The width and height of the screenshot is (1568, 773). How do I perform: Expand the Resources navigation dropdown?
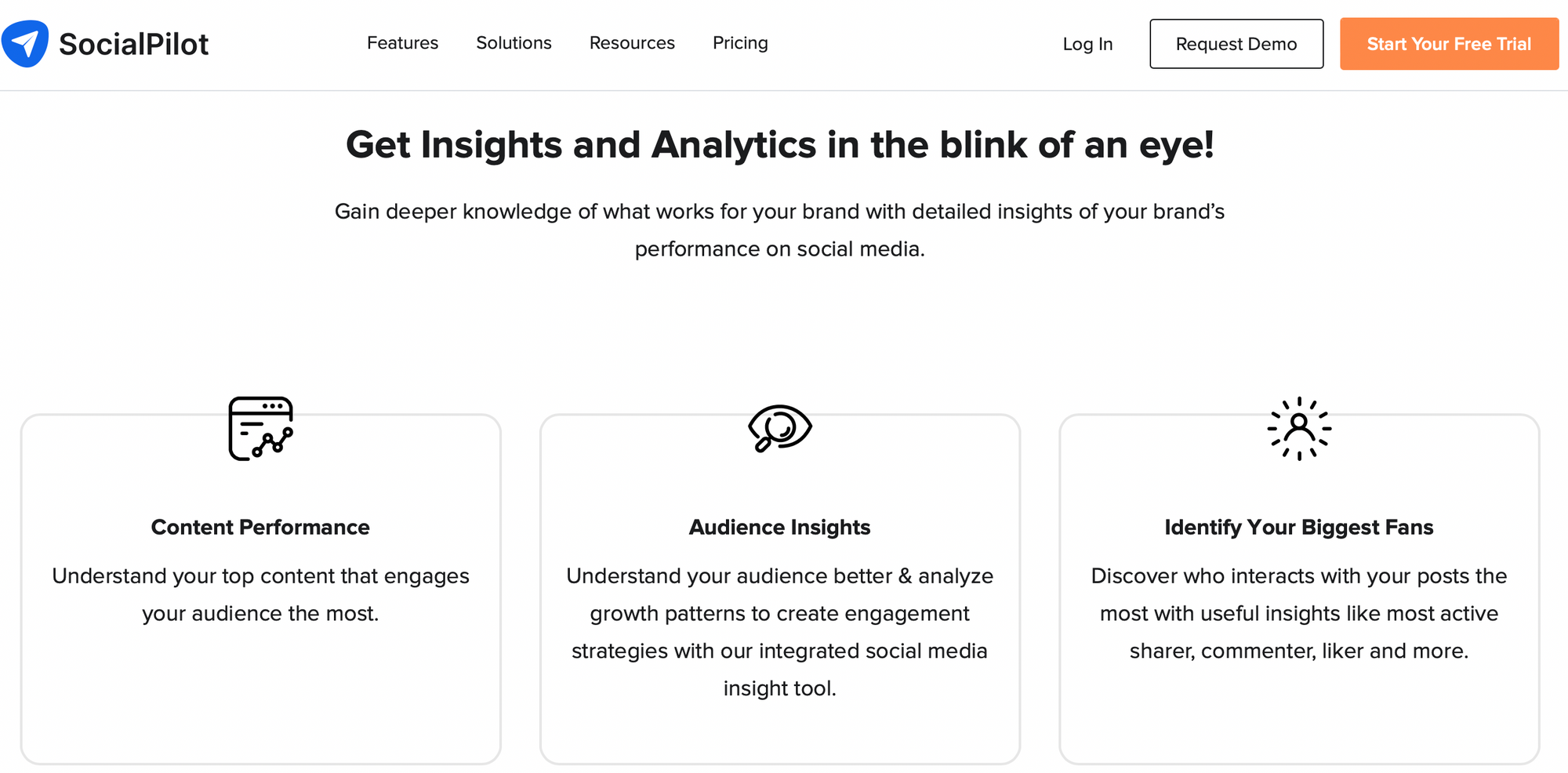coord(632,43)
